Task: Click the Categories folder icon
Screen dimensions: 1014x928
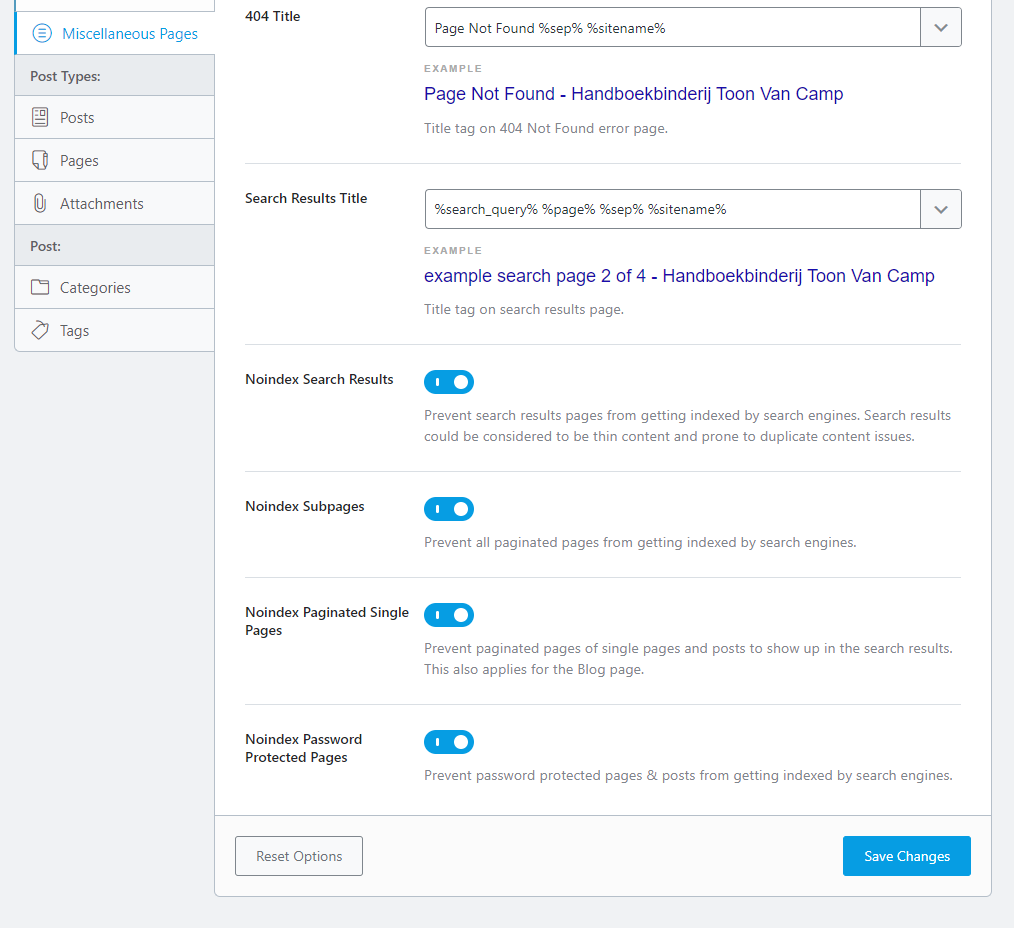Action: [x=40, y=287]
